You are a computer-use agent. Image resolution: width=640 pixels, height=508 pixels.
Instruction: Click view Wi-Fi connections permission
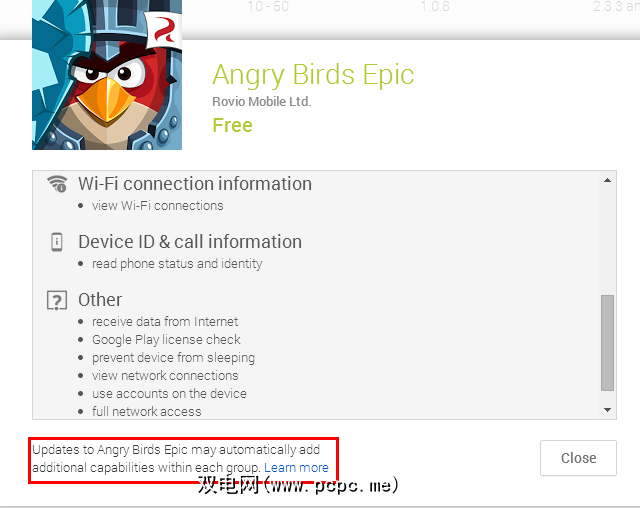pos(158,206)
